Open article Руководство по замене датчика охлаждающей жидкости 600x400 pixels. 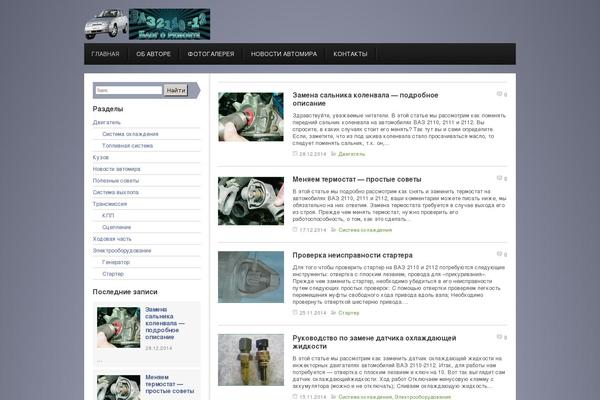pyautogui.click(x=374, y=342)
